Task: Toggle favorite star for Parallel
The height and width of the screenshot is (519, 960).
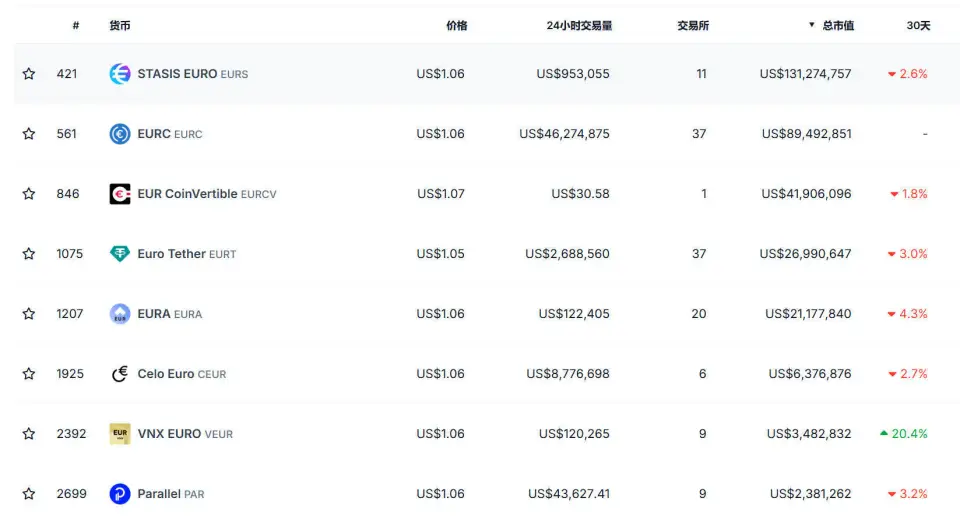Action: (29, 494)
